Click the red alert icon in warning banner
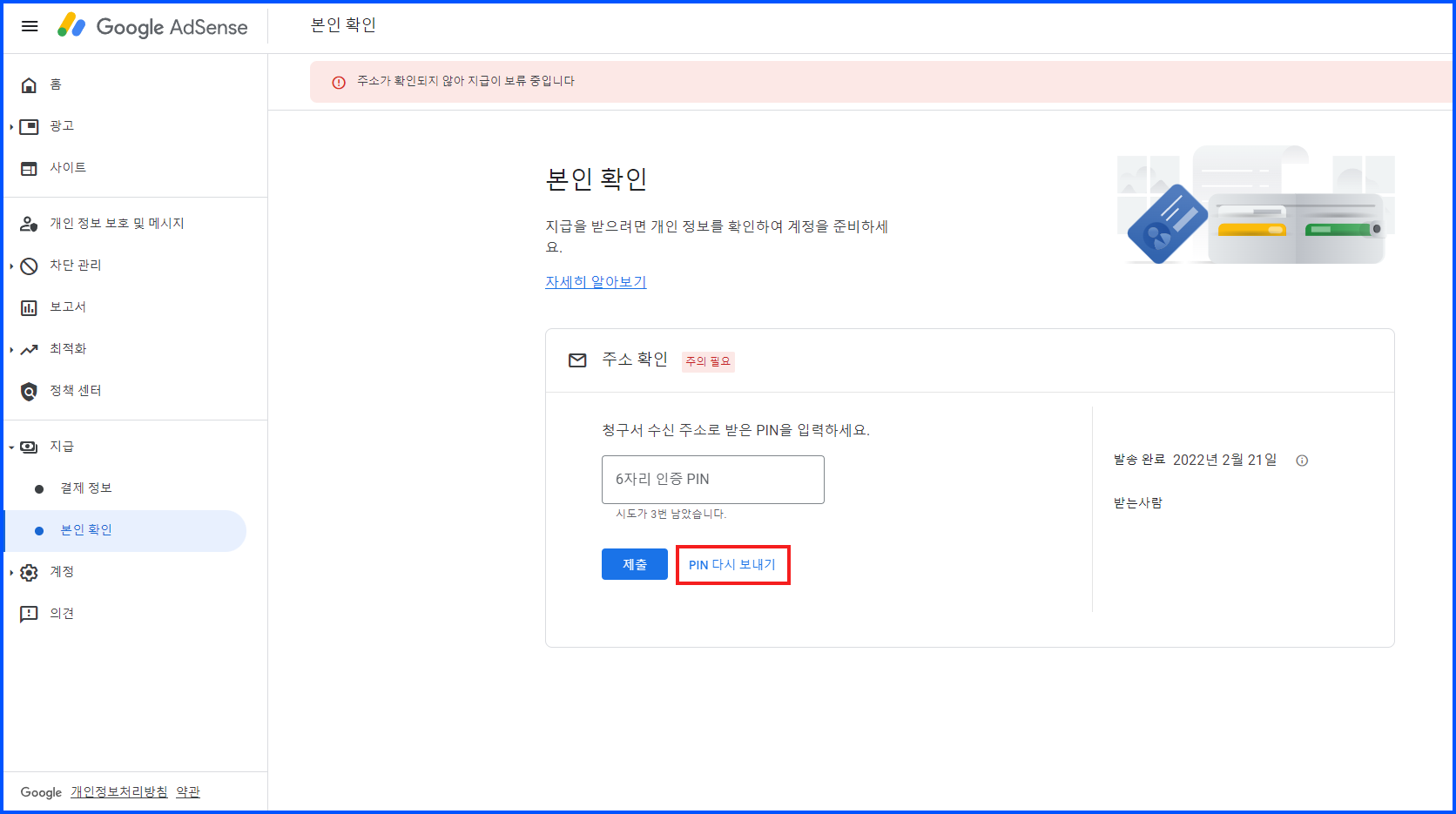The width and height of the screenshot is (1456, 814). coord(339,82)
